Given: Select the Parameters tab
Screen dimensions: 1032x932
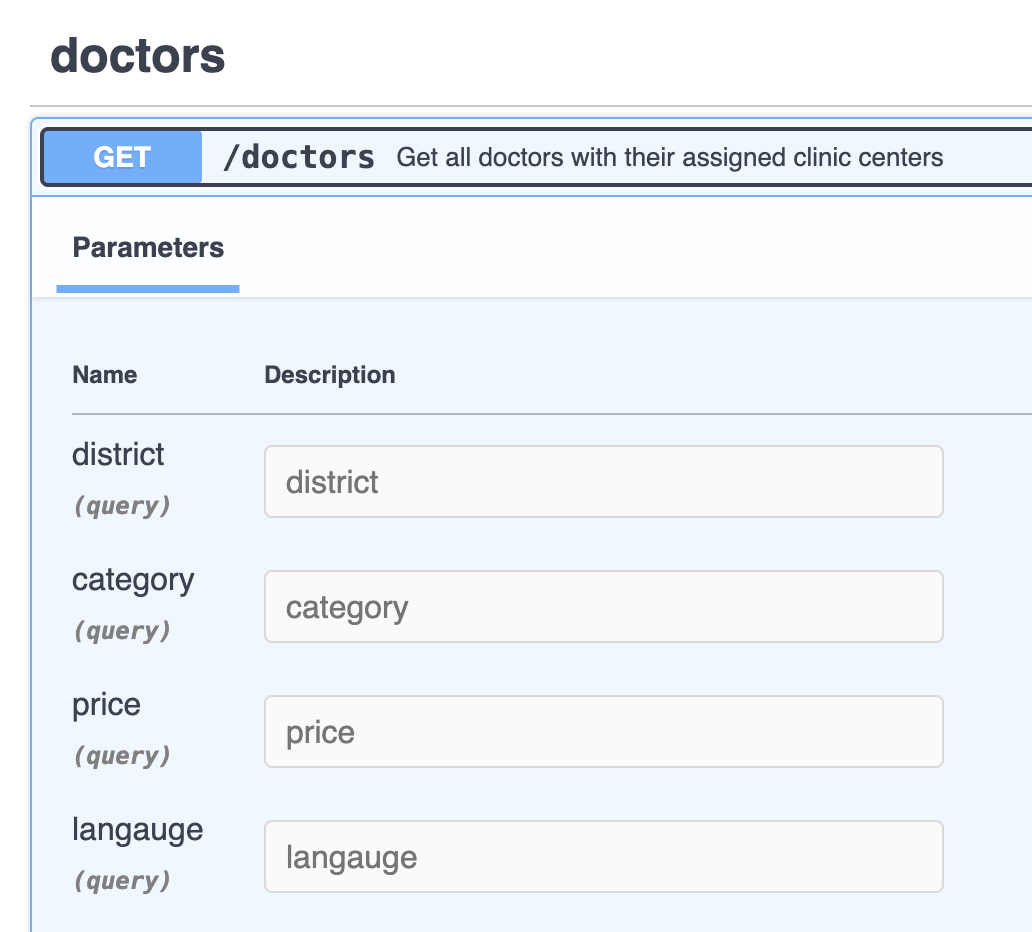Looking at the screenshot, I should 148,248.
